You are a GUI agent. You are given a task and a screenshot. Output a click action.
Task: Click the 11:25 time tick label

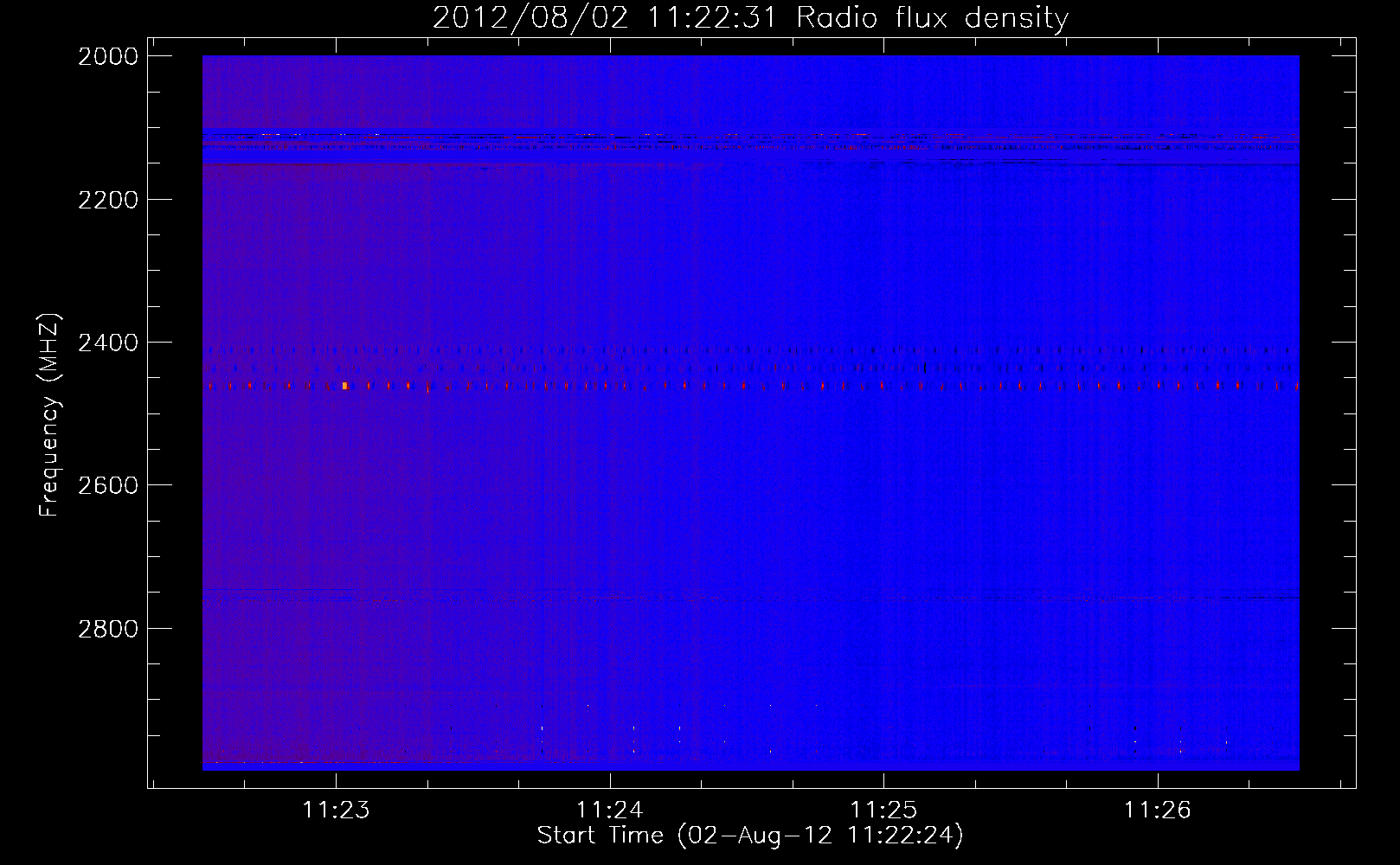[883, 810]
